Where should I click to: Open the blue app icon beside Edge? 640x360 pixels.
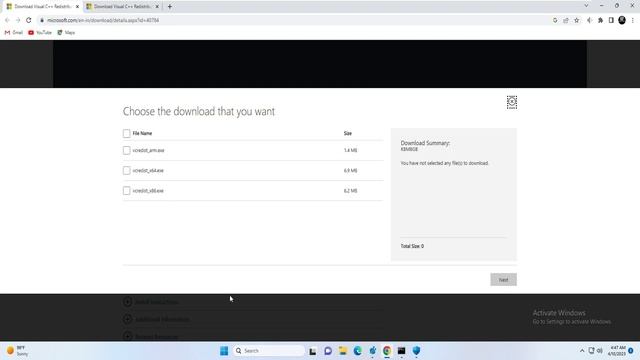[x=372, y=351]
